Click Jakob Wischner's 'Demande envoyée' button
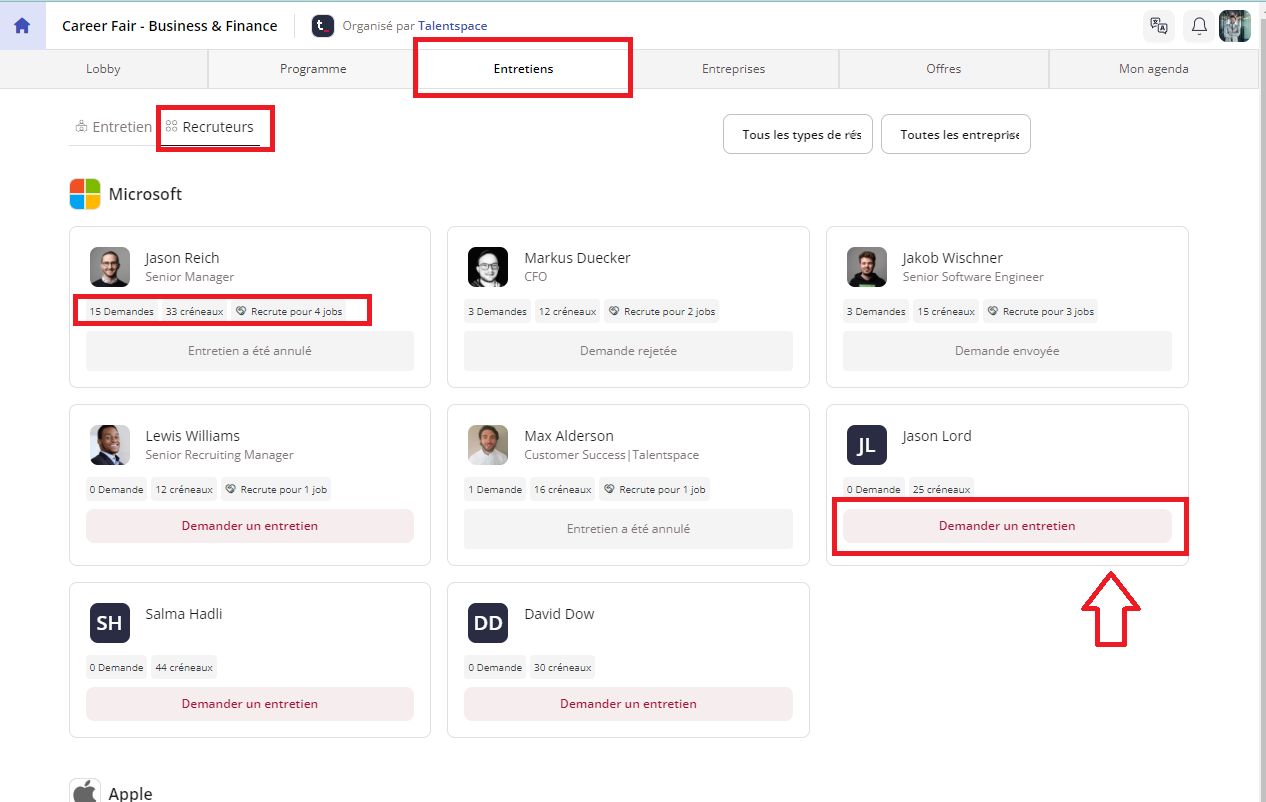 click(x=1007, y=351)
